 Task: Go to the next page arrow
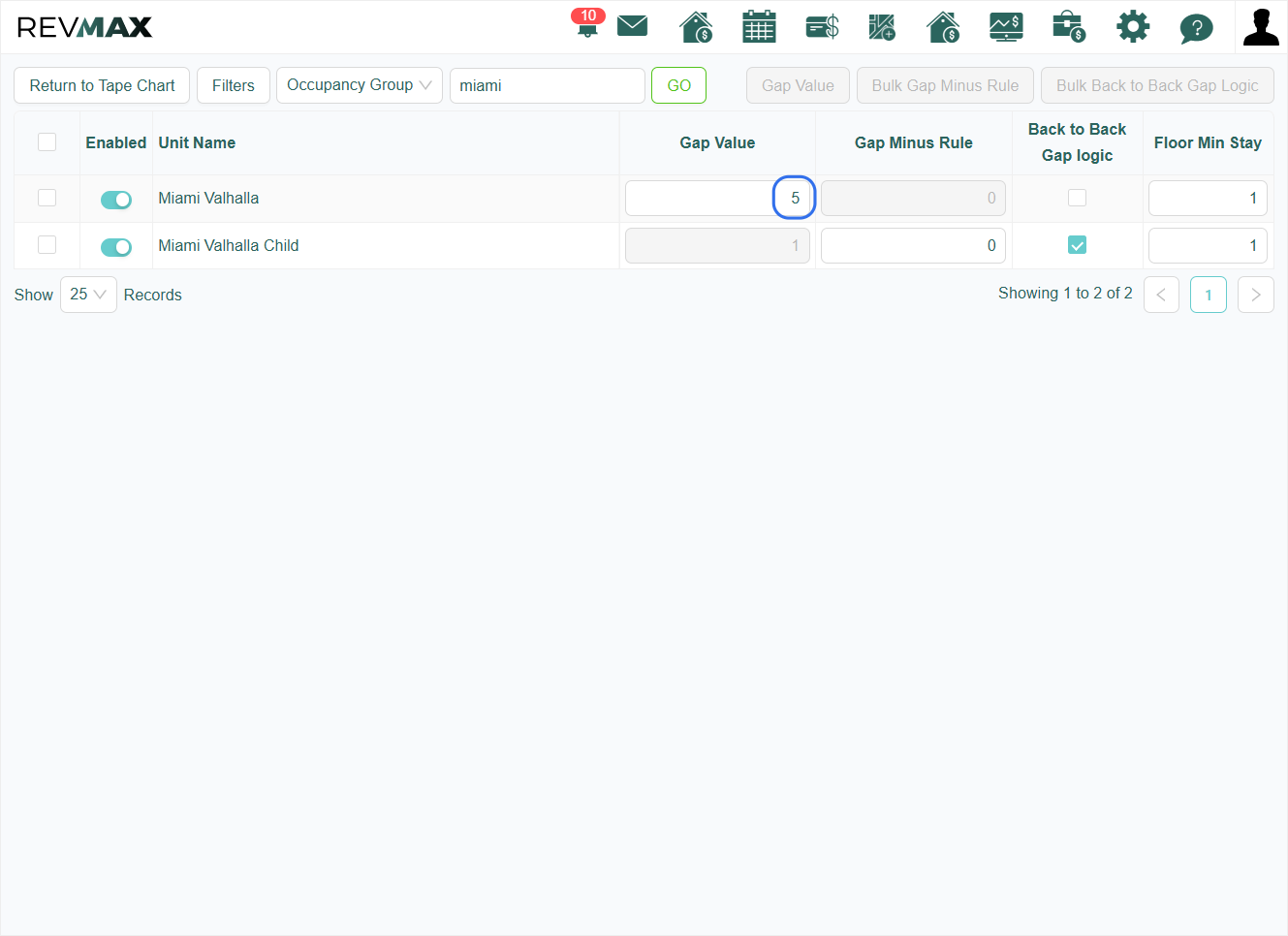(1256, 295)
